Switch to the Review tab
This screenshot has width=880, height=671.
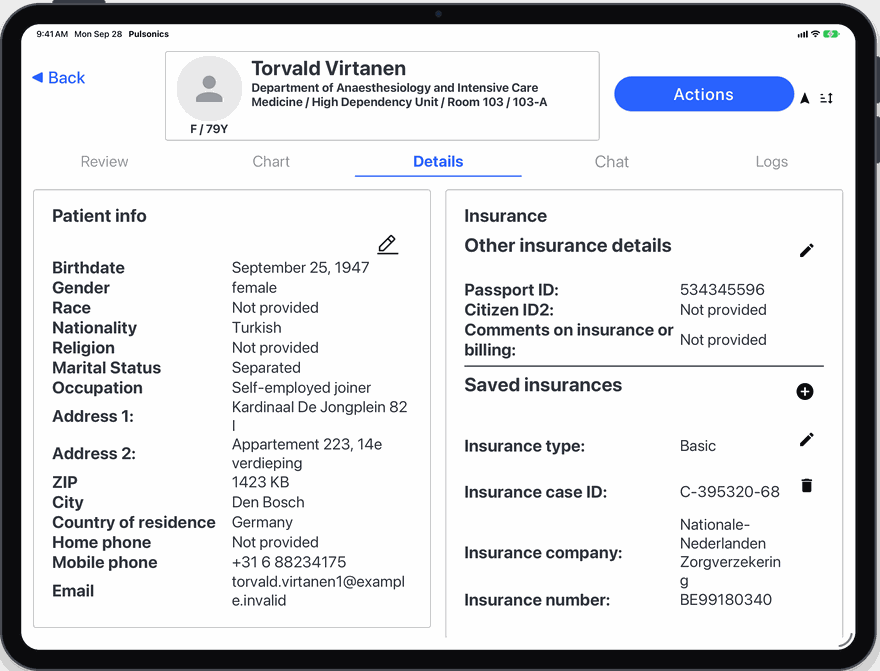[x=104, y=162]
